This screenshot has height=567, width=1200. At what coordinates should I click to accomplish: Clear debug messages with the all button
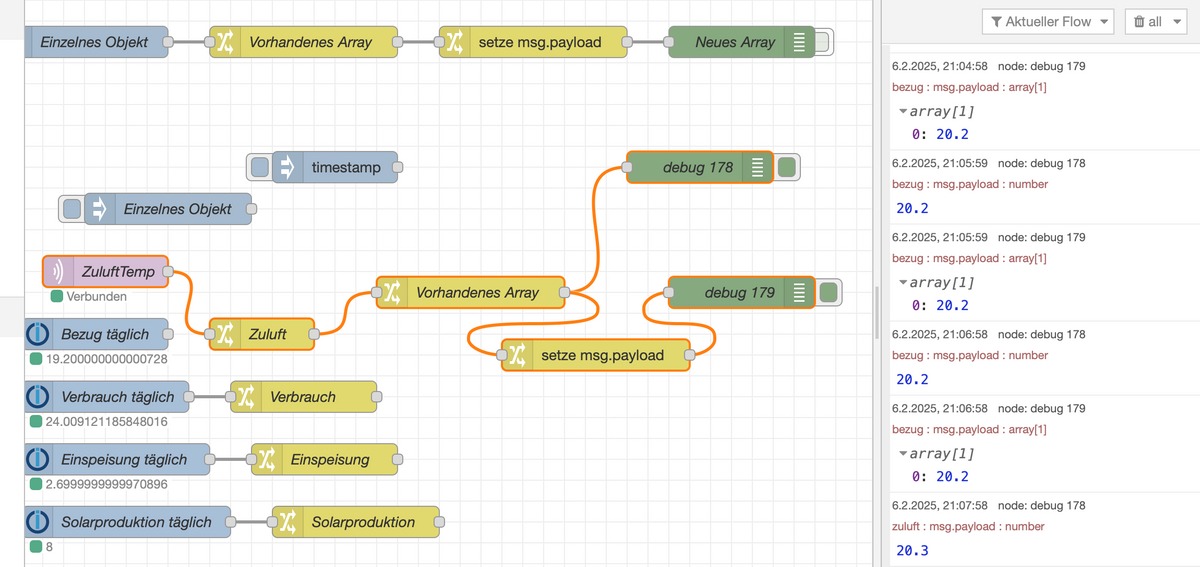point(1146,21)
